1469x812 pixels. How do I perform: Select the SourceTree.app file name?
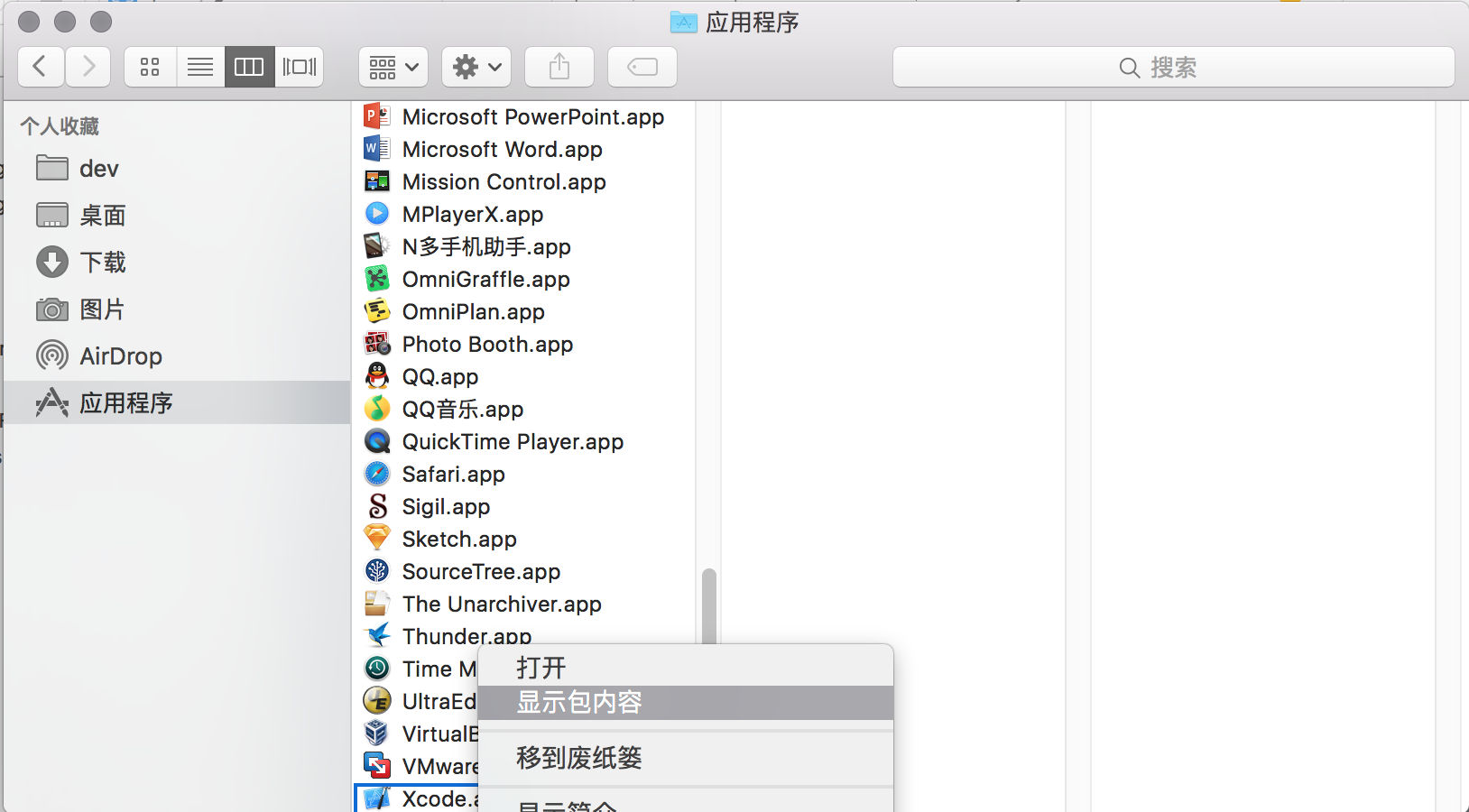482,571
